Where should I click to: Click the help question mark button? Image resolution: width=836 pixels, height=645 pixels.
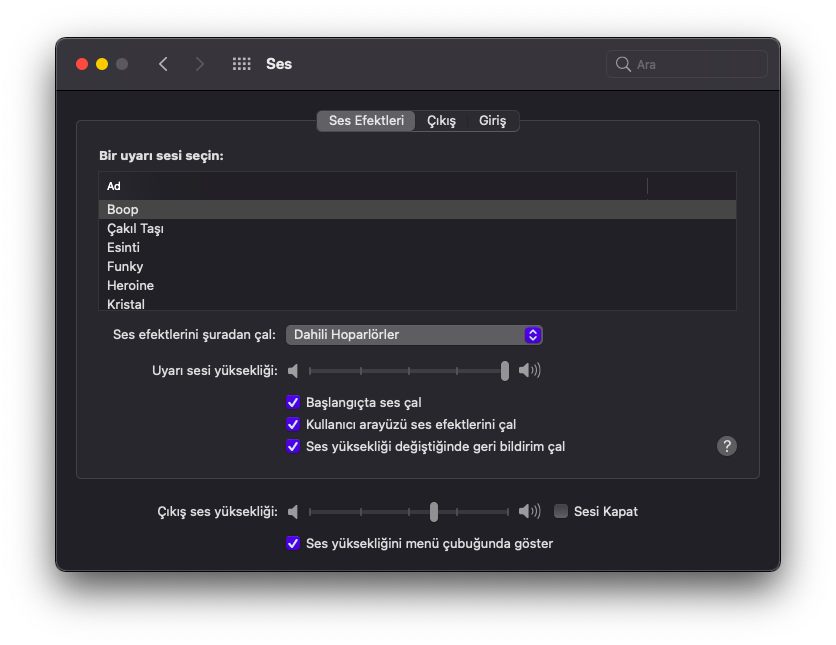click(x=727, y=446)
